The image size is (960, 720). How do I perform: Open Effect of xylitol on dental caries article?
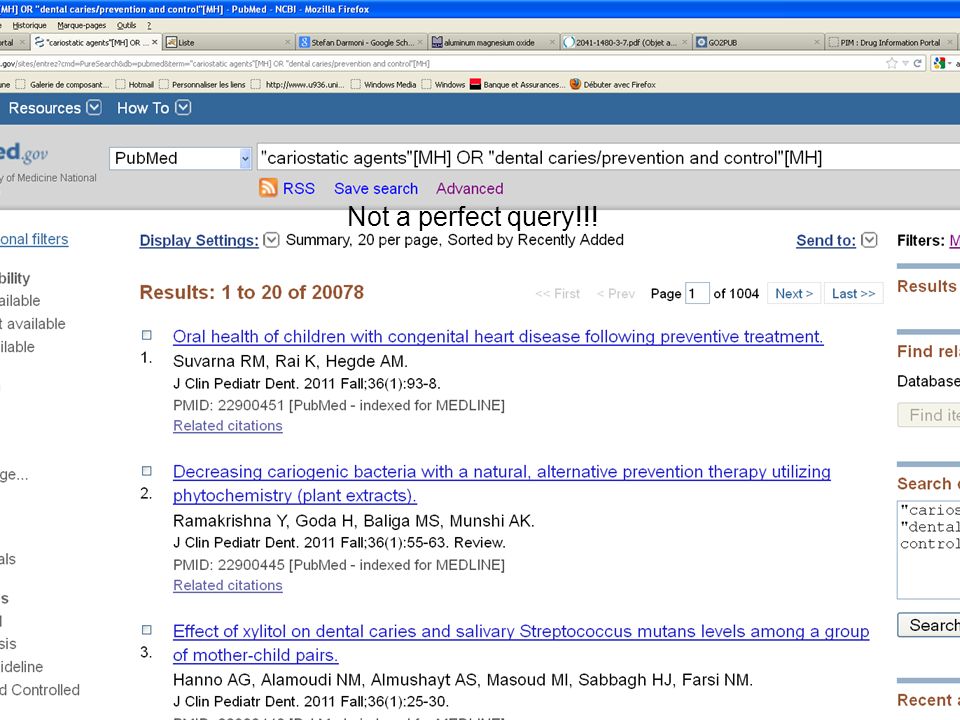click(520, 643)
